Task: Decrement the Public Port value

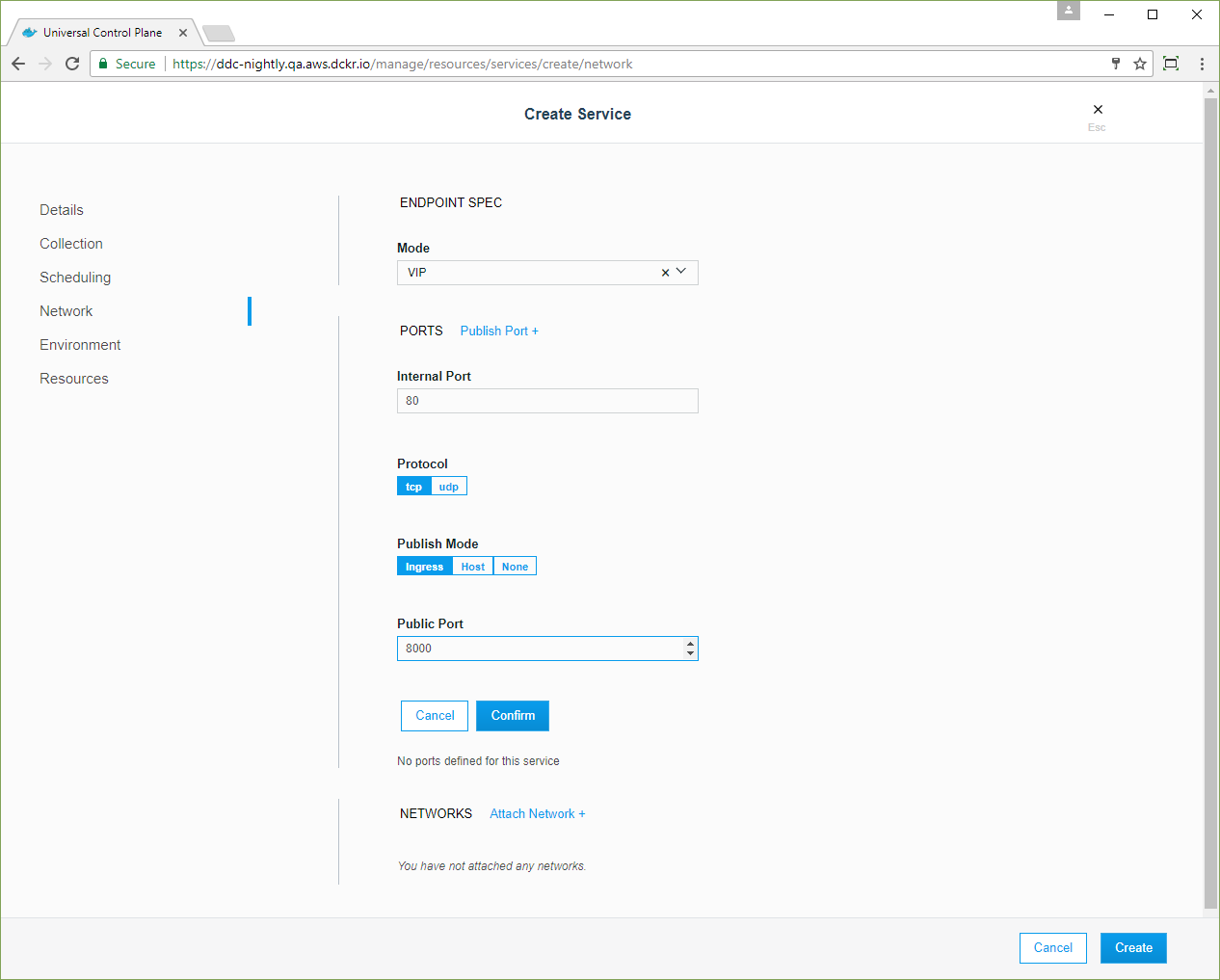Action: point(690,654)
